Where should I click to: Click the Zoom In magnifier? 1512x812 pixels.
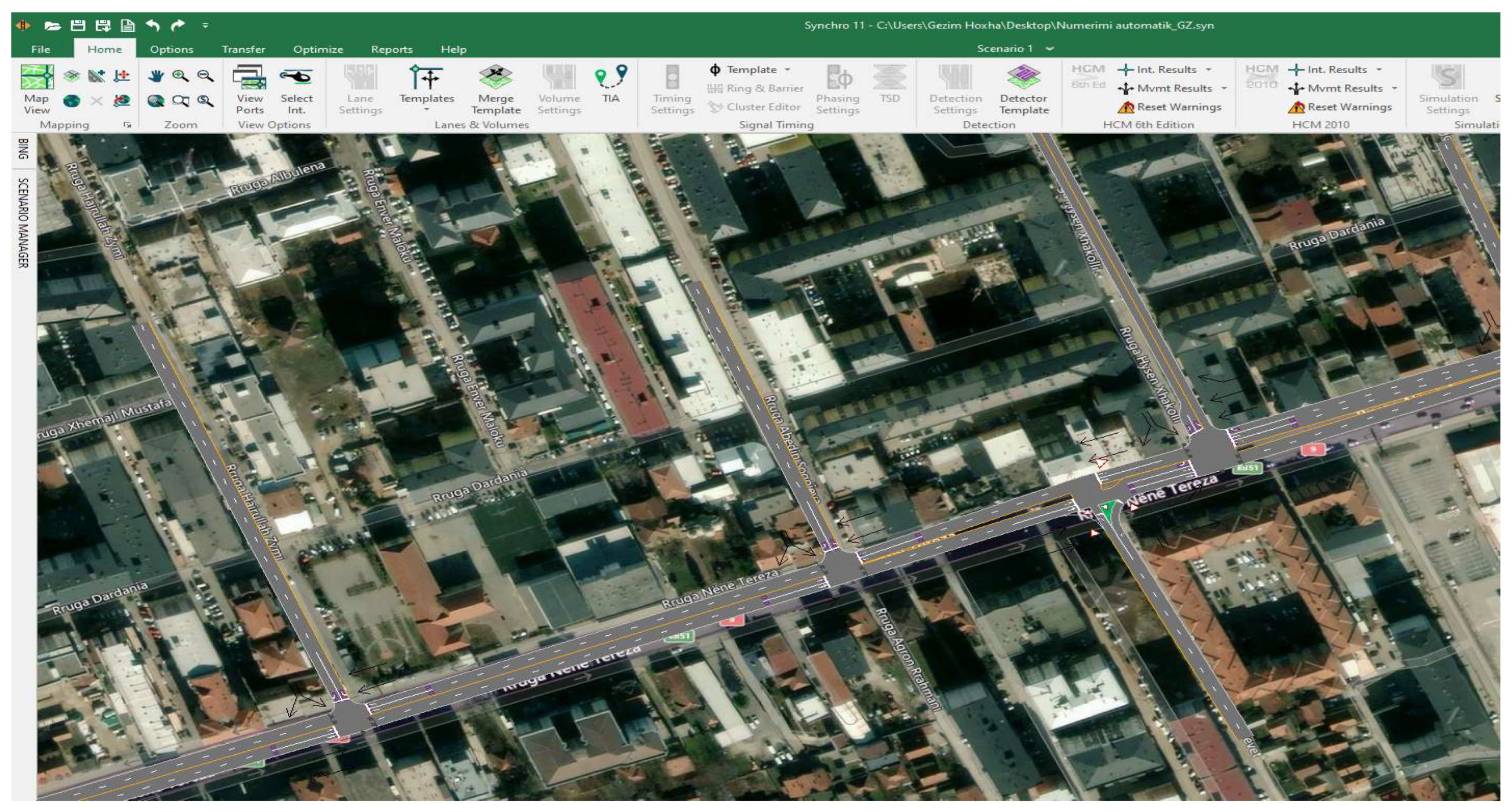click(x=180, y=76)
